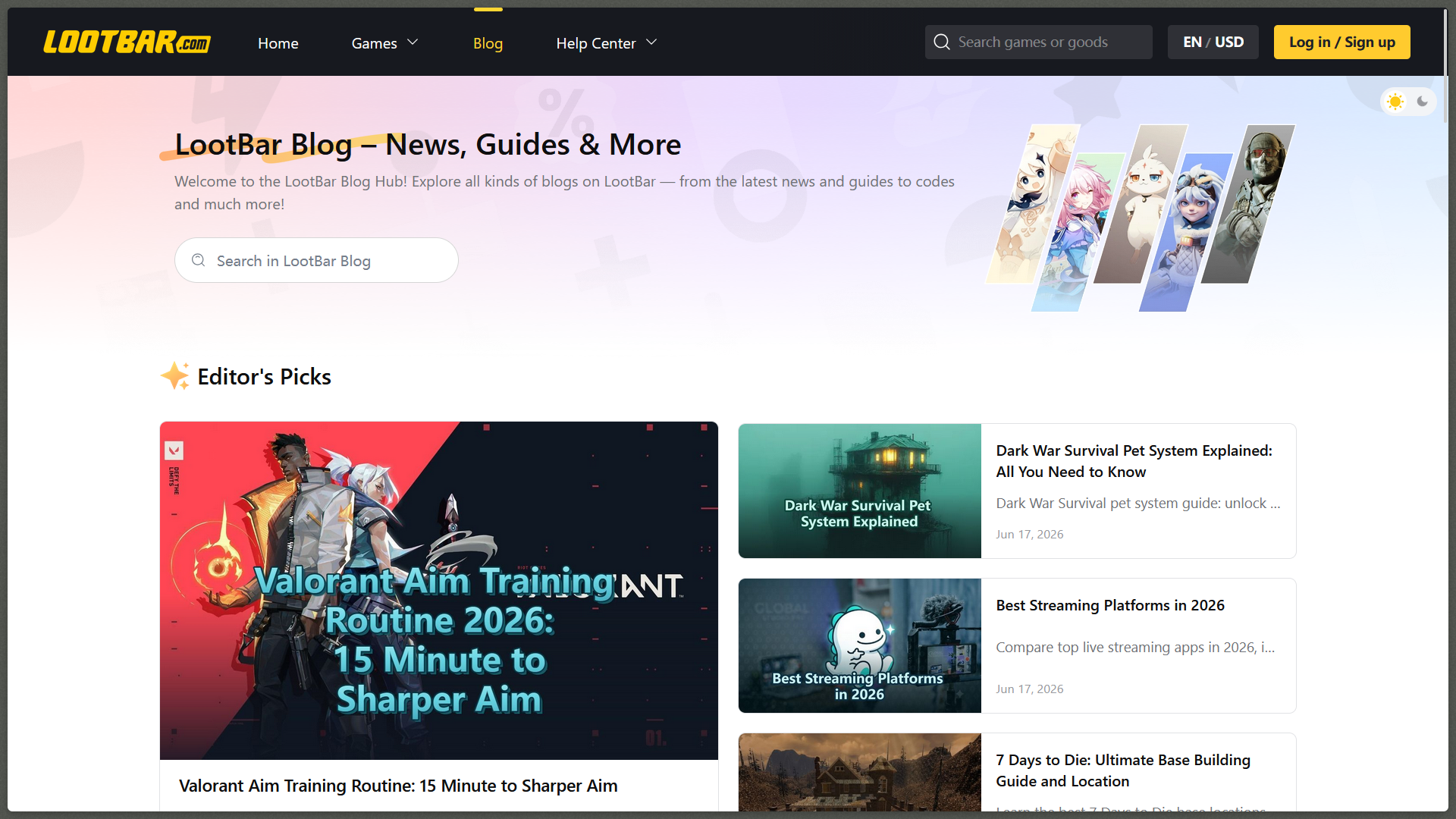This screenshot has width=1456, height=819.
Task: Open the Dark War Survival Pet System thumbnail
Action: click(x=860, y=491)
